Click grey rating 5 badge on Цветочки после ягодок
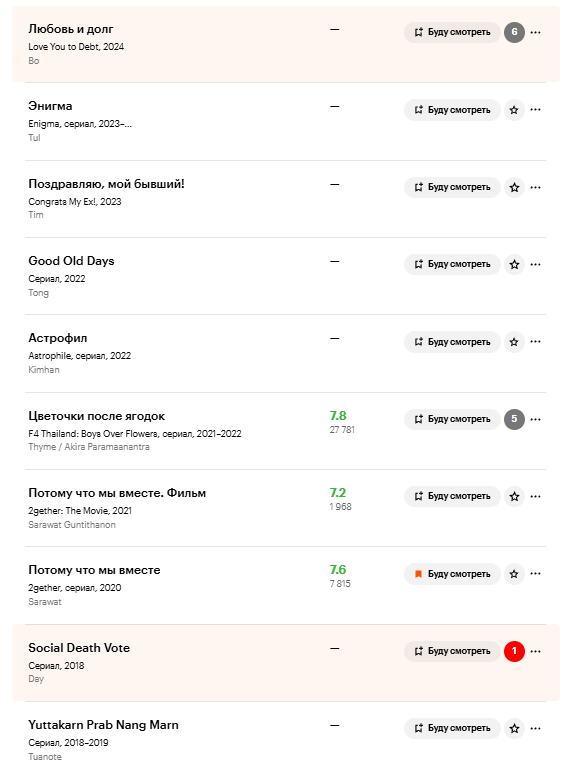This screenshot has width=573, height=777. click(514, 419)
